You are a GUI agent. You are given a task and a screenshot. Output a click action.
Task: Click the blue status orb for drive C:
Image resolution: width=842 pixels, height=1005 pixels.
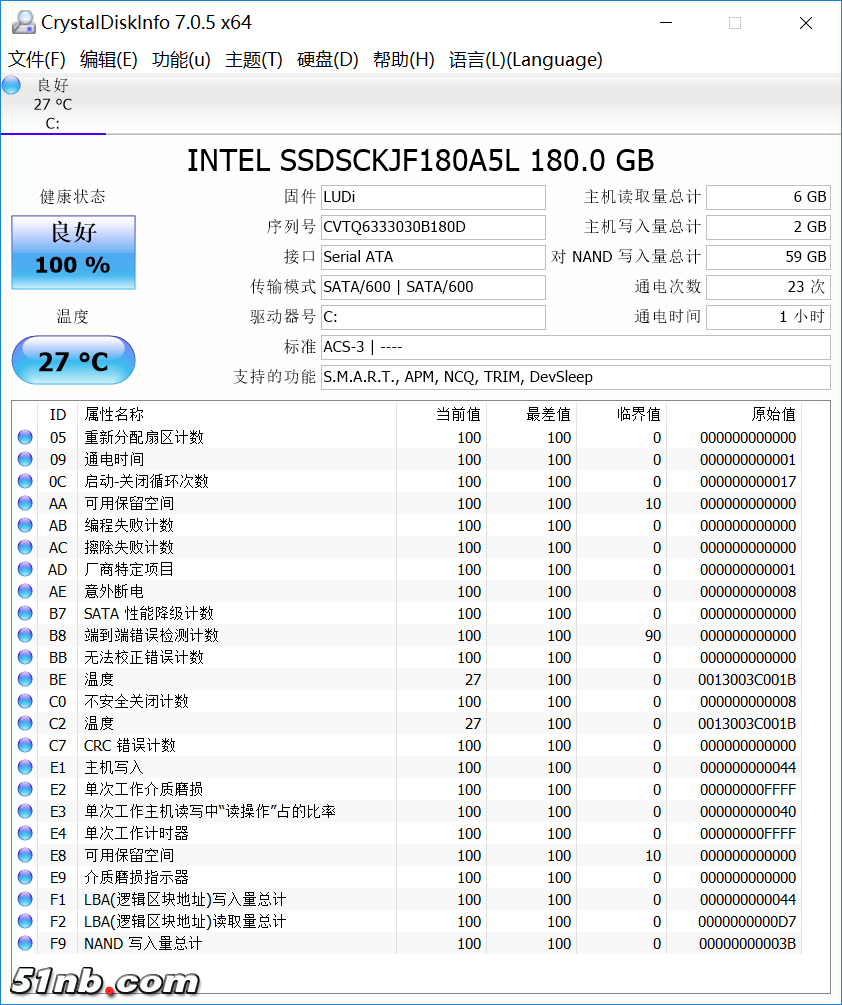point(11,86)
